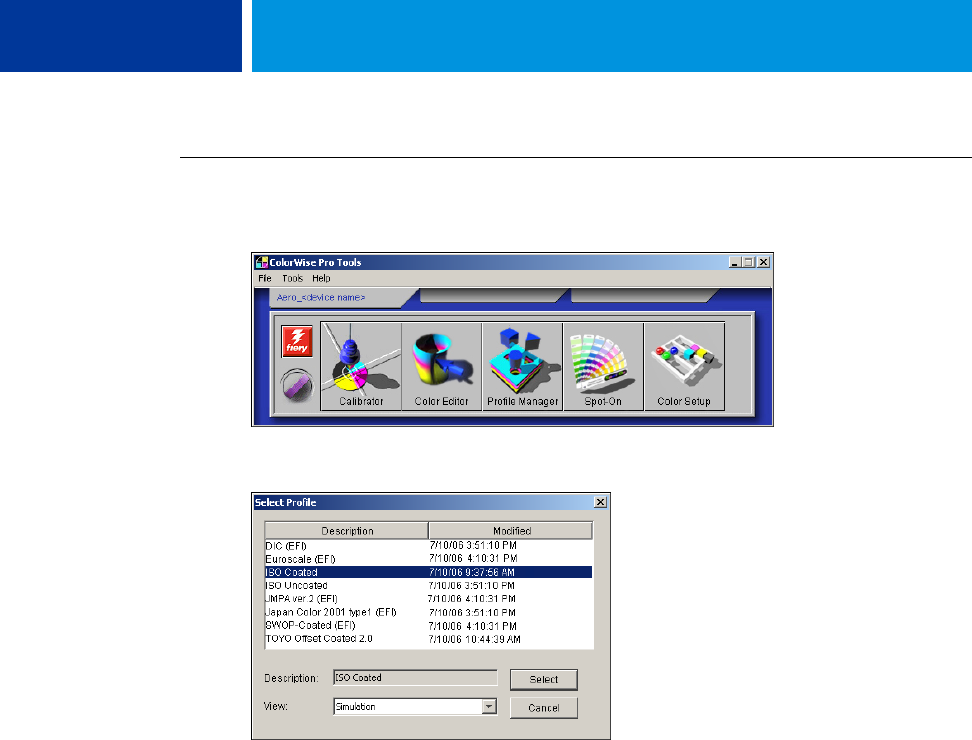The height and width of the screenshot is (740, 972).
Task: Select the ISO Uncoated profile
Action: click(x=428, y=586)
